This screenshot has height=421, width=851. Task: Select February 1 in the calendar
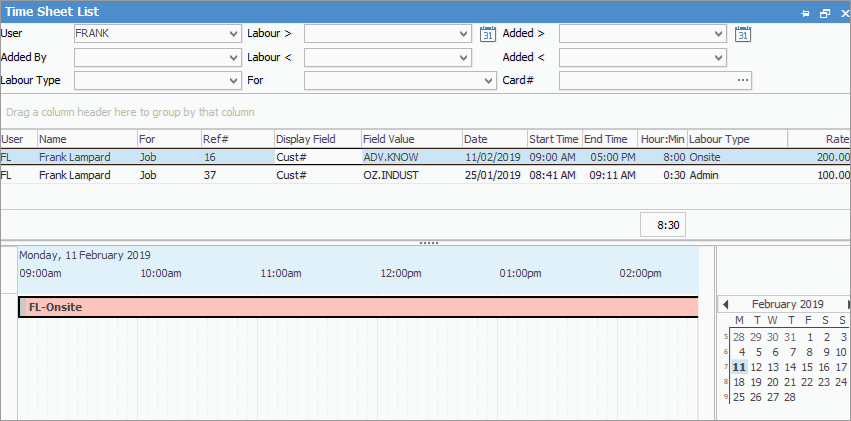[809, 337]
